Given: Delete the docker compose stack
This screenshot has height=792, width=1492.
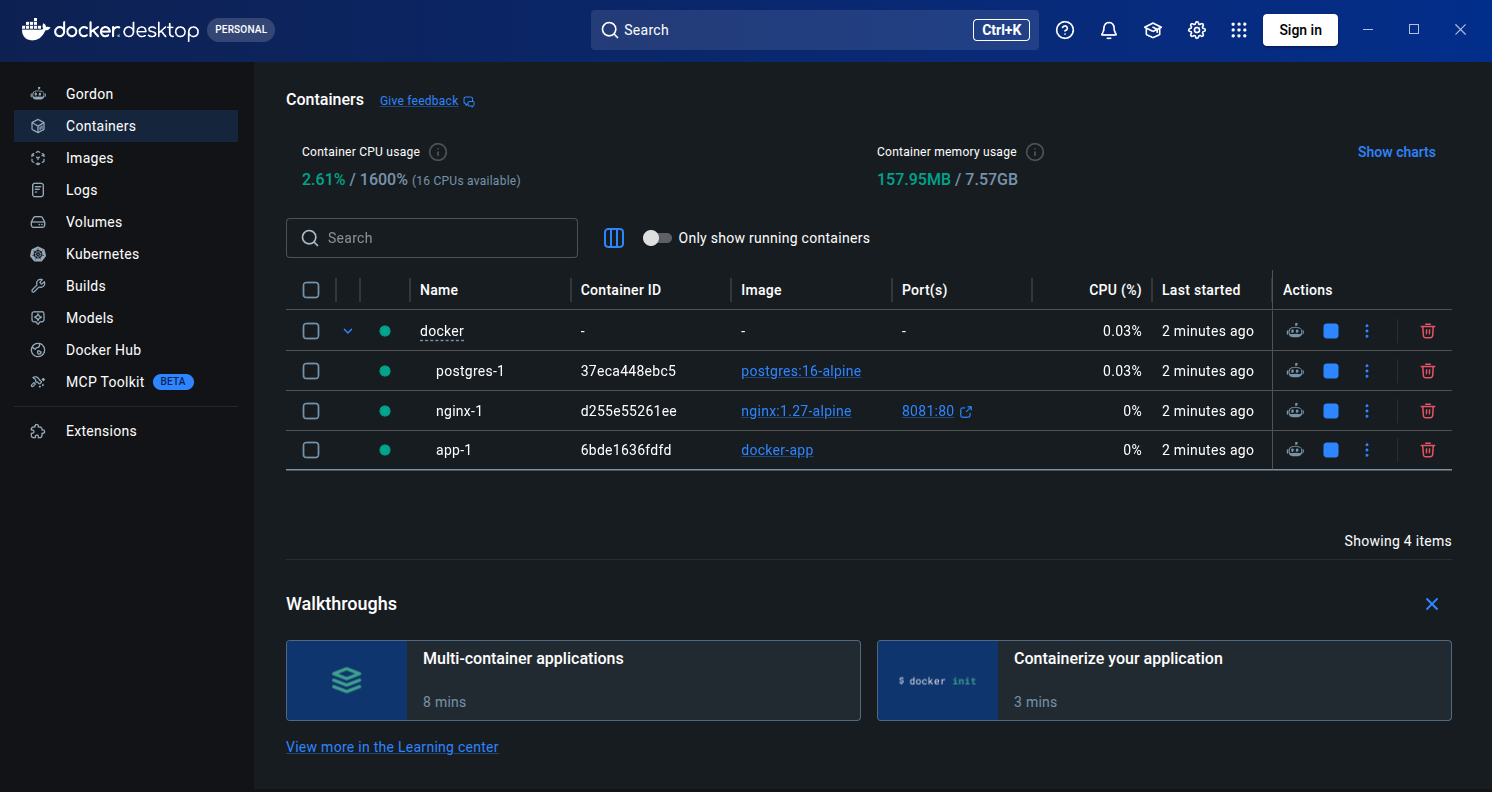Looking at the screenshot, I should [x=1428, y=331].
